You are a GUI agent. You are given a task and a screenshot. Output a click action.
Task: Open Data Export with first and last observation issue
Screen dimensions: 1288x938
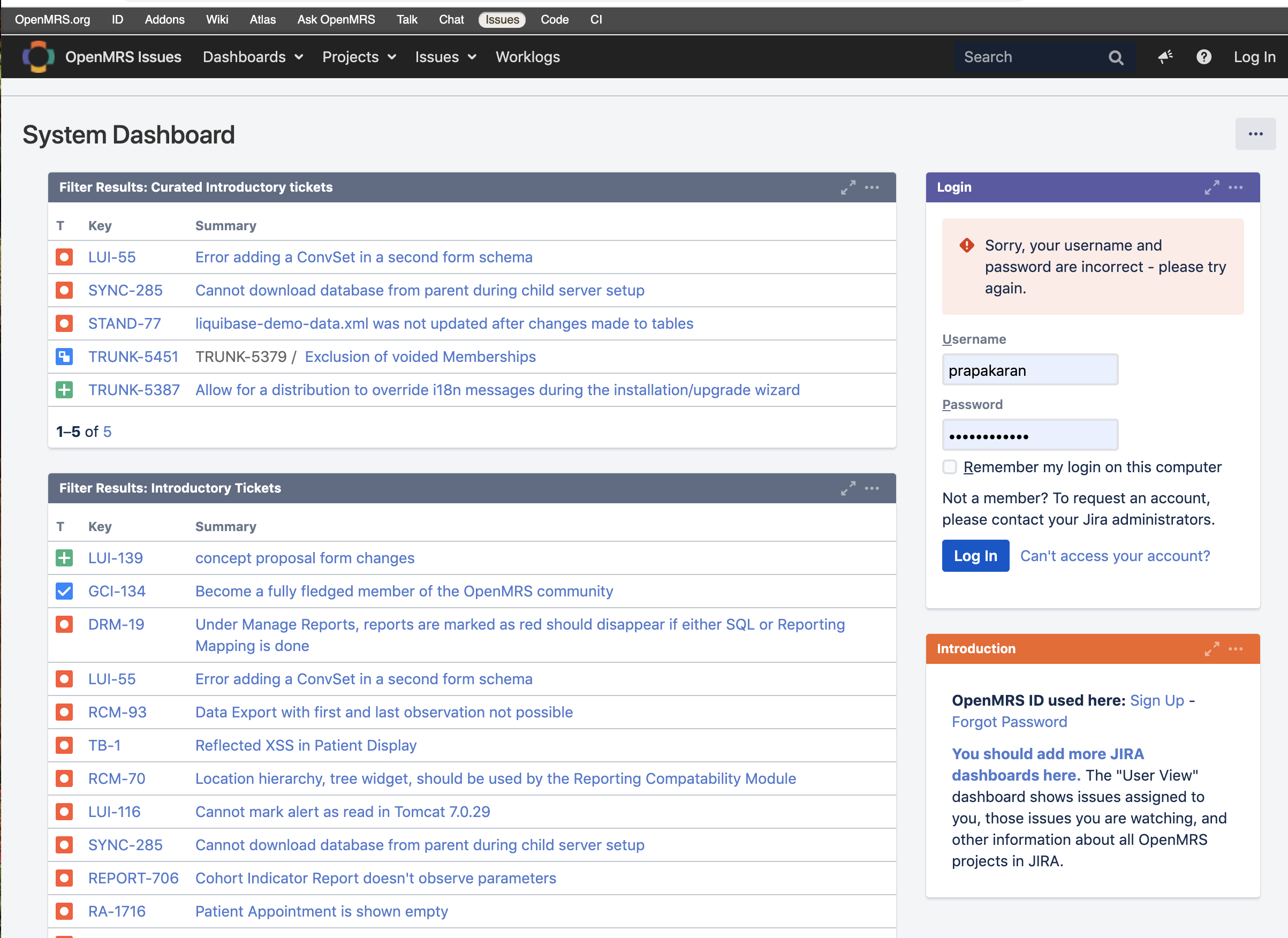(x=384, y=712)
